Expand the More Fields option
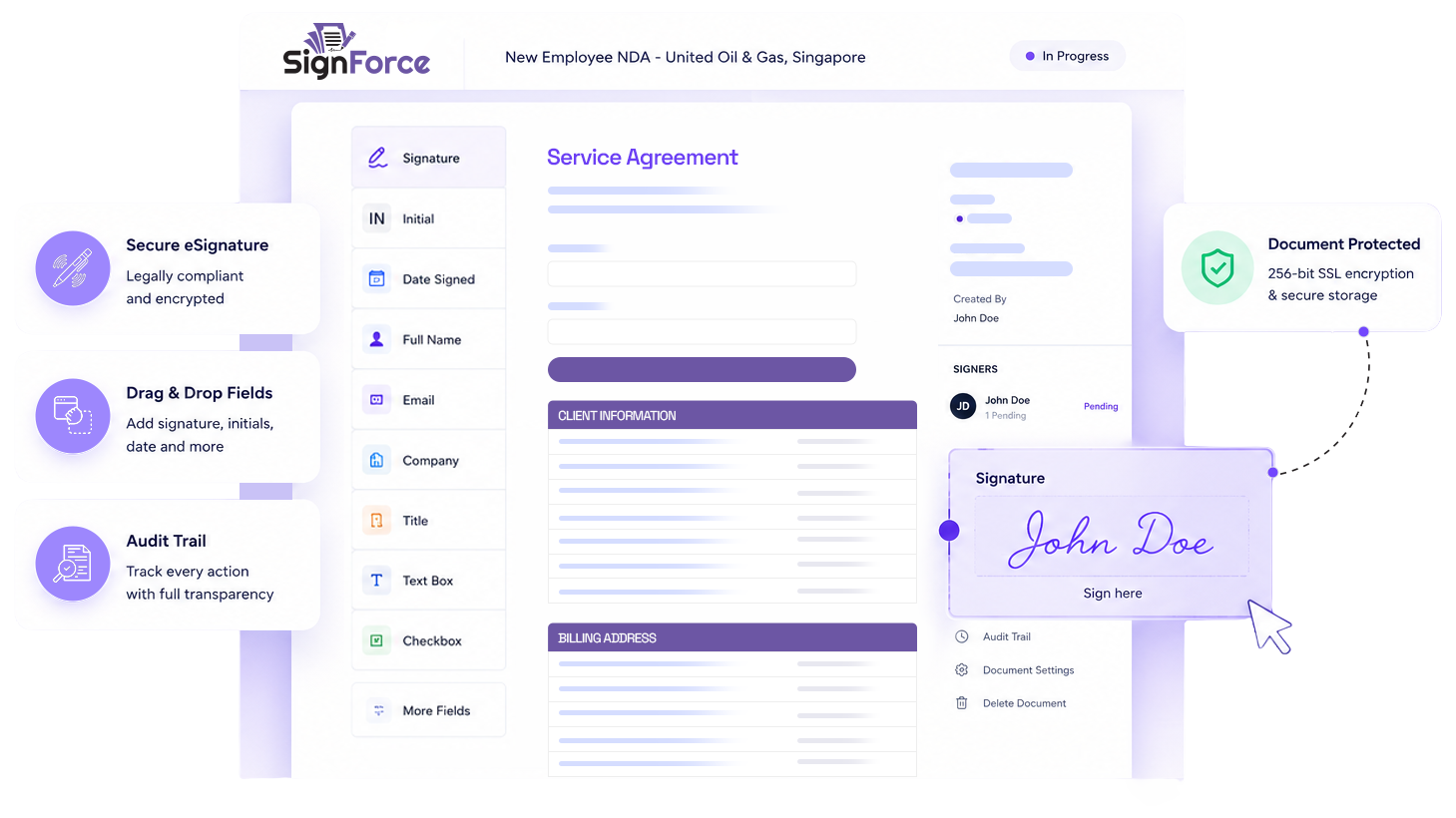Screen dimensions: 1456x818 click(x=428, y=710)
